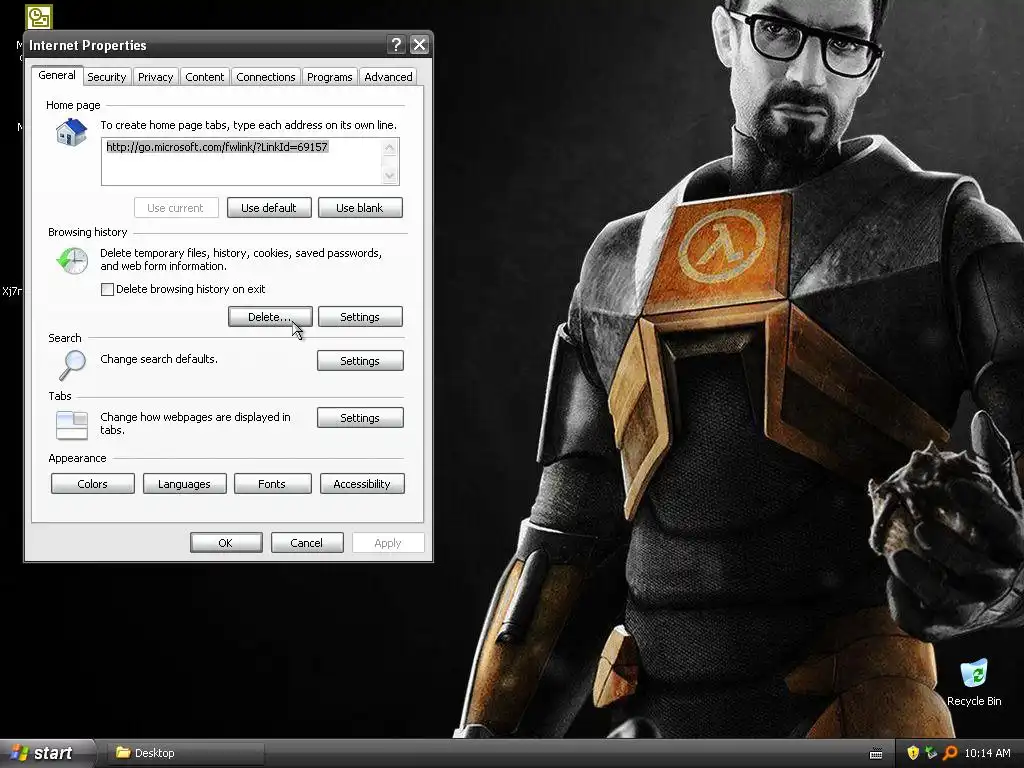The height and width of the screenshot is (768, 1024).
Task: Switch to the Security tab
Action: (106, 77)
